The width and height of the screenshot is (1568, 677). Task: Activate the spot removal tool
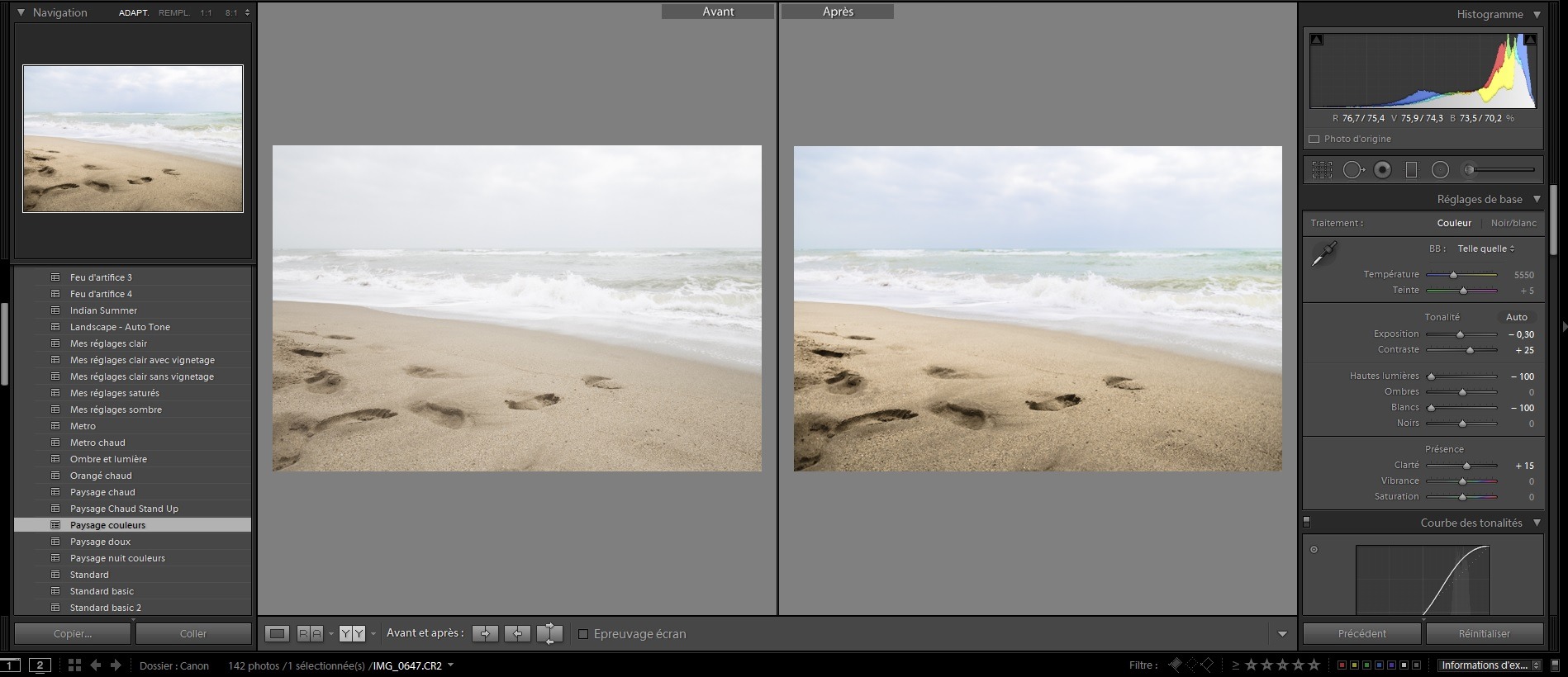1352,170
